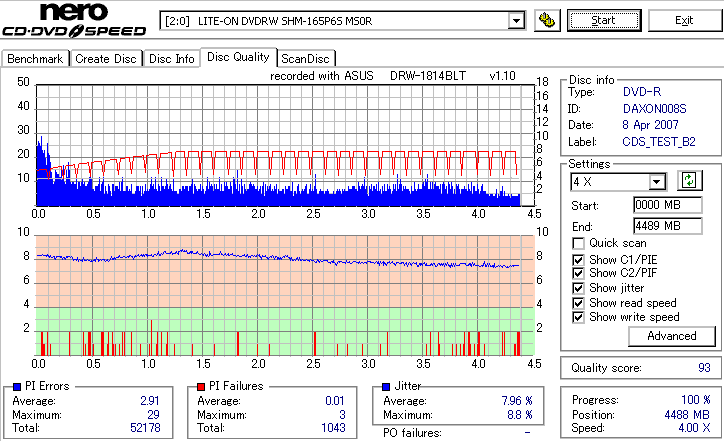724x441 pixels.
Task: Switch to the ScanDisc tab
Action: tap(305, 59)
